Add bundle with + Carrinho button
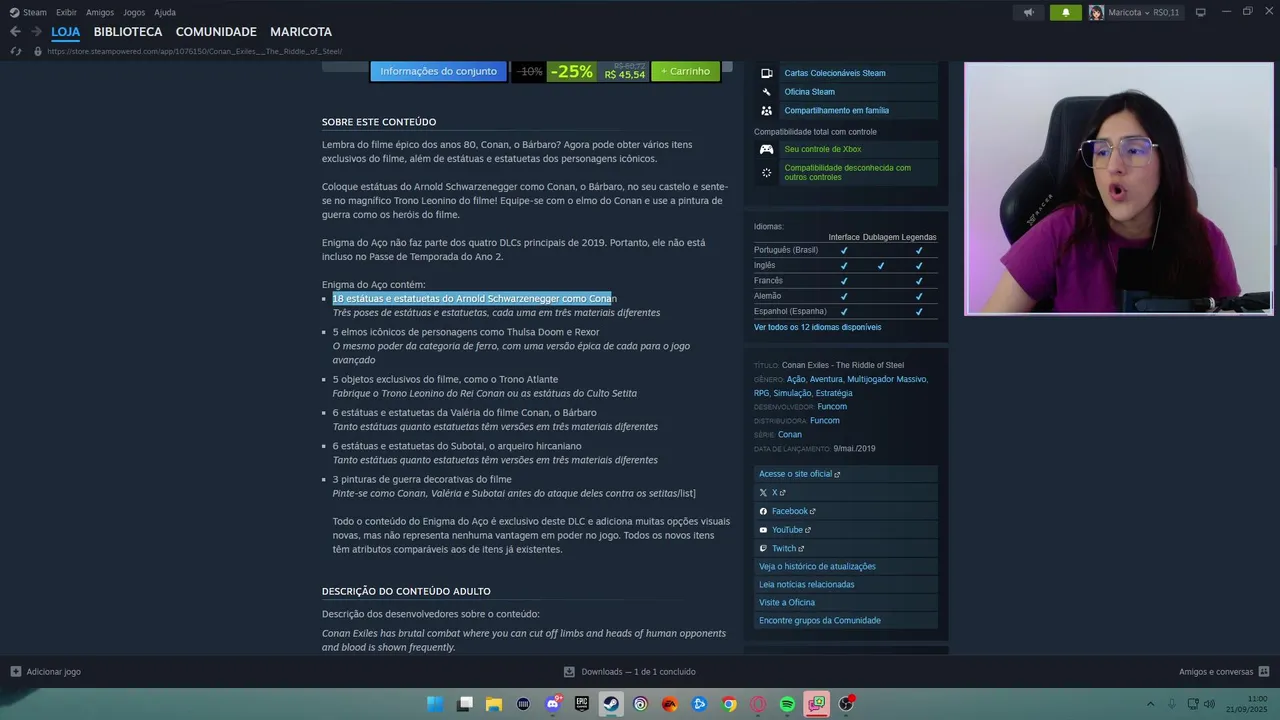The width and height of the screenshot is (1280, 720). (686, 71)
